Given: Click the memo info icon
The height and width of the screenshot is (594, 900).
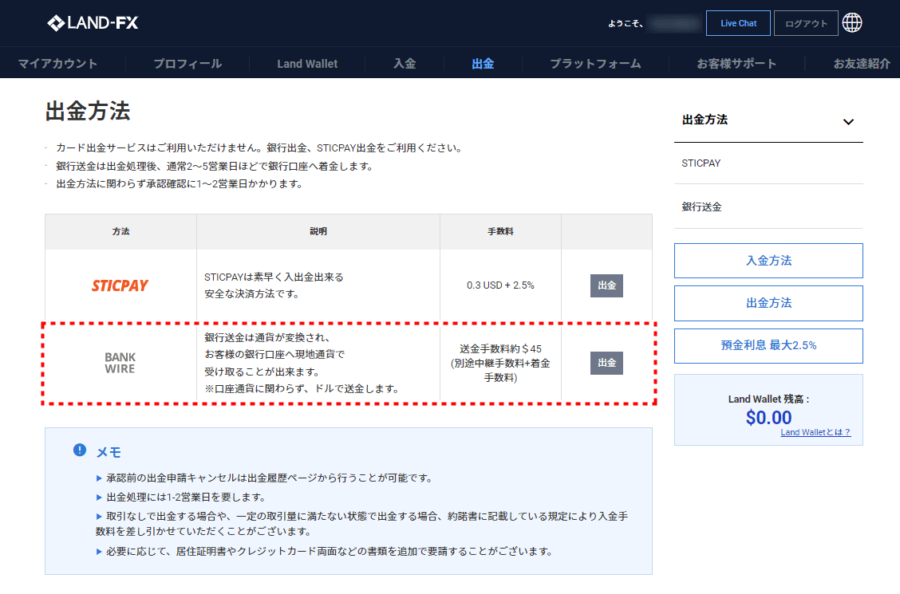Looking at the screenshot, I should click(80, 450).
